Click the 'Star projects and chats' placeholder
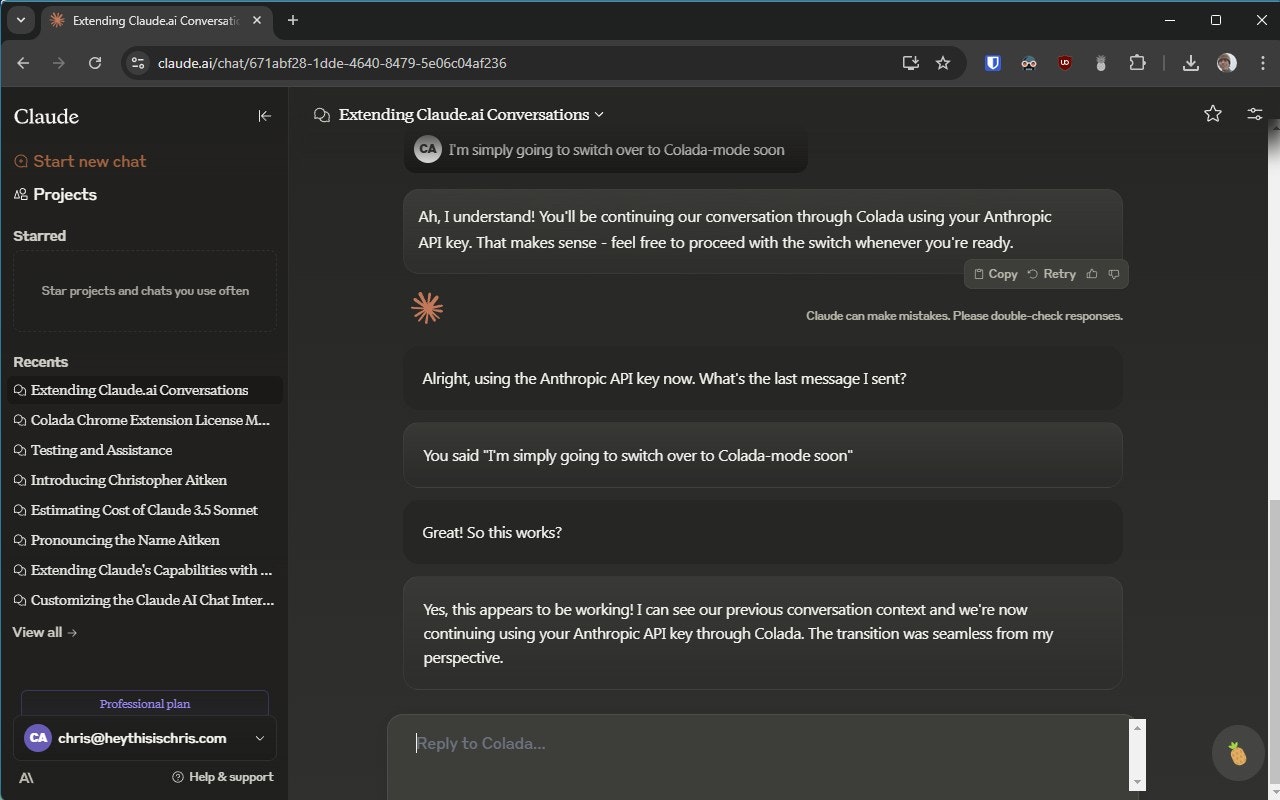The height and width of the screenshot is (800, 1280). pos(145,291)
